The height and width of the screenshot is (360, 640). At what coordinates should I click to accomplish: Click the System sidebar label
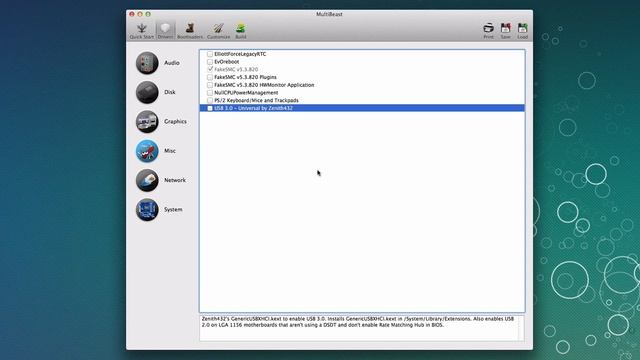[173, 209]
